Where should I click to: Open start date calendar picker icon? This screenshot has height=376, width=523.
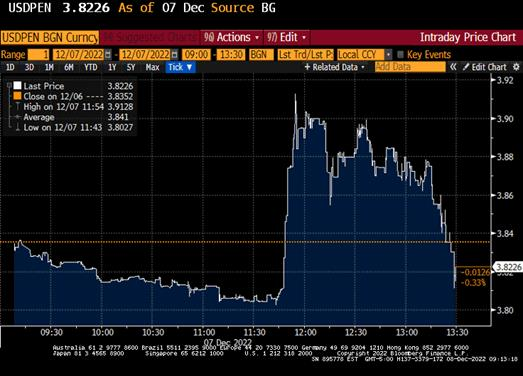[108, 54]
